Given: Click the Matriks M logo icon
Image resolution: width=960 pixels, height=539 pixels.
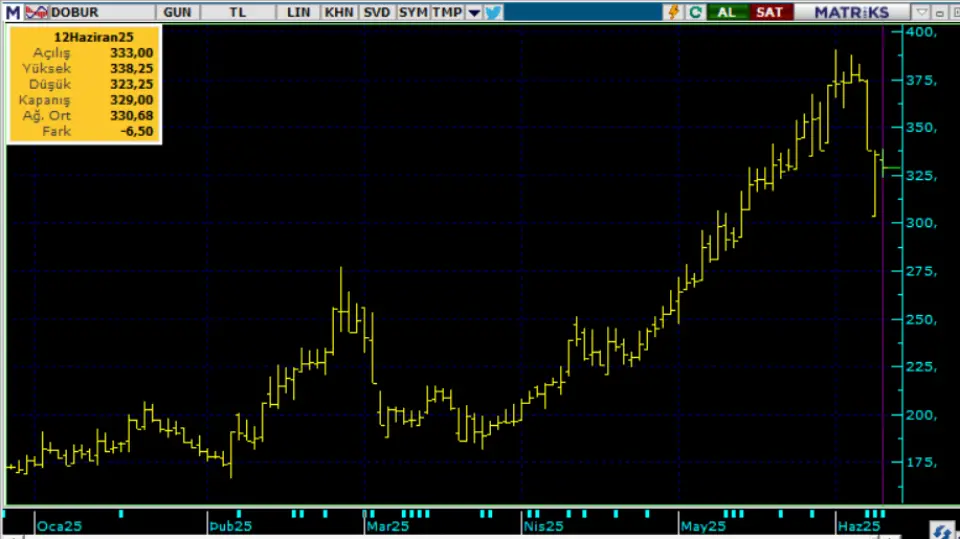Looking at the screenshot, I should (x=11, y=12).
